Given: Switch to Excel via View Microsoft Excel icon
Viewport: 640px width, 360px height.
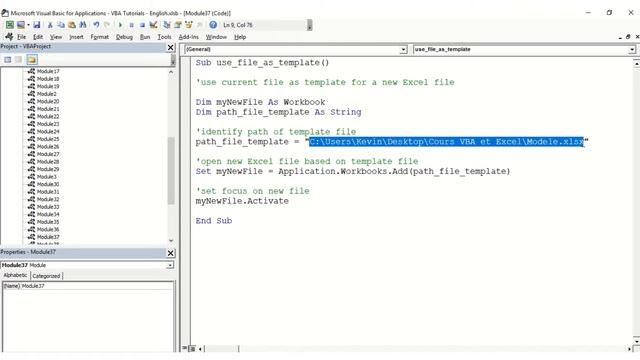Looking at the screenshot, I should click(9, 25).
